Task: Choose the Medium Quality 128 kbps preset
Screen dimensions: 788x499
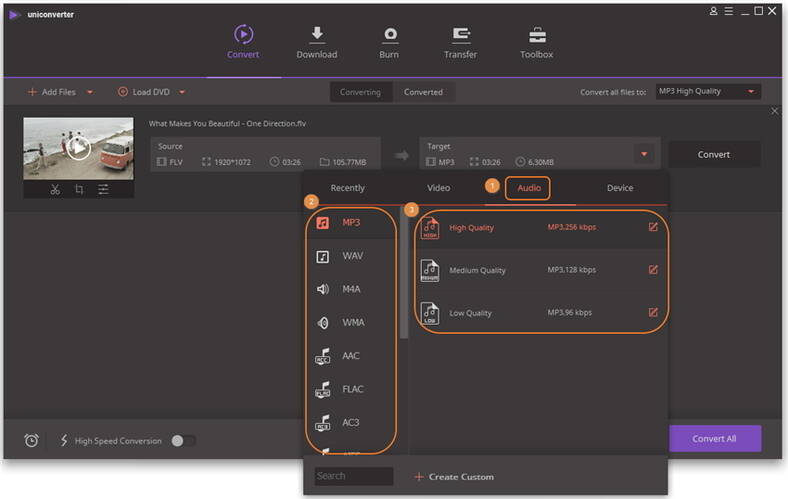Action: coord(541,270)
